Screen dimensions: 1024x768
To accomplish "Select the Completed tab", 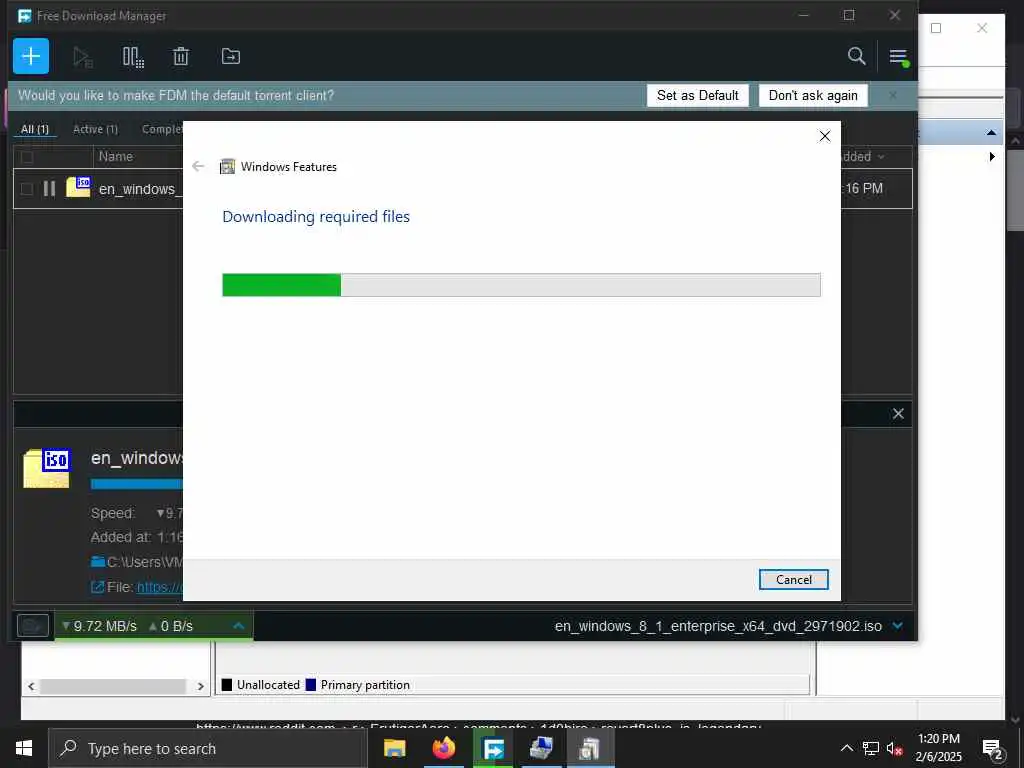I will (x=162, y=129).
